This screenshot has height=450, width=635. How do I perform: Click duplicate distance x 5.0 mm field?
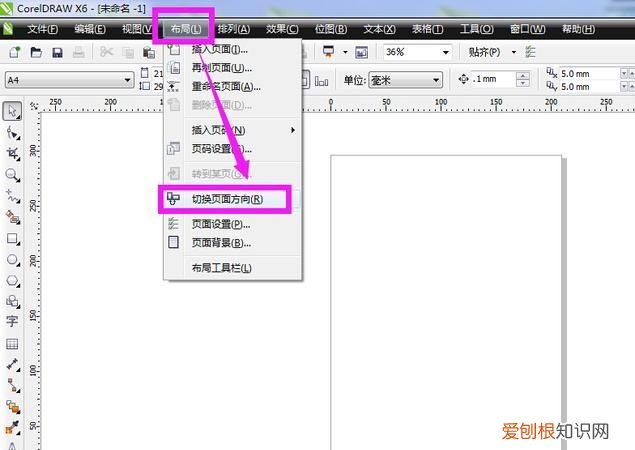tap(590, 74)
